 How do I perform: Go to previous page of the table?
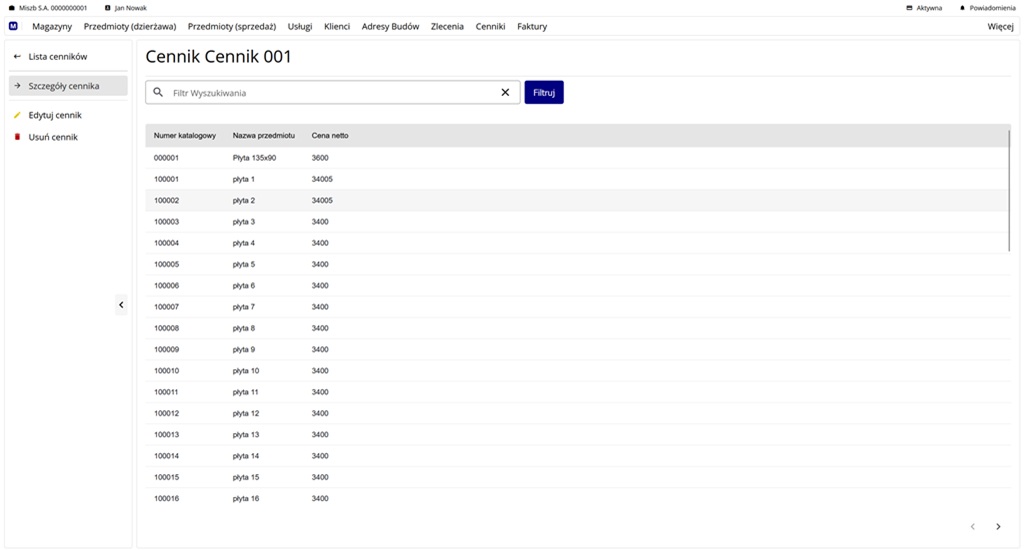click(972, 527)
